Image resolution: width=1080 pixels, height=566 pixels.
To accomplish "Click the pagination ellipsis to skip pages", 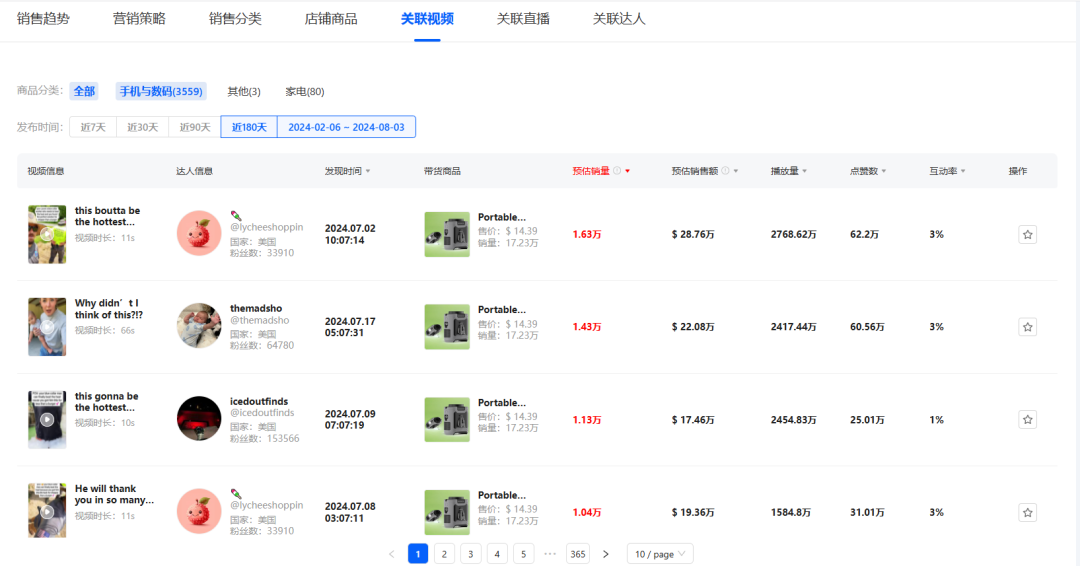I will (x=550, y=553).
